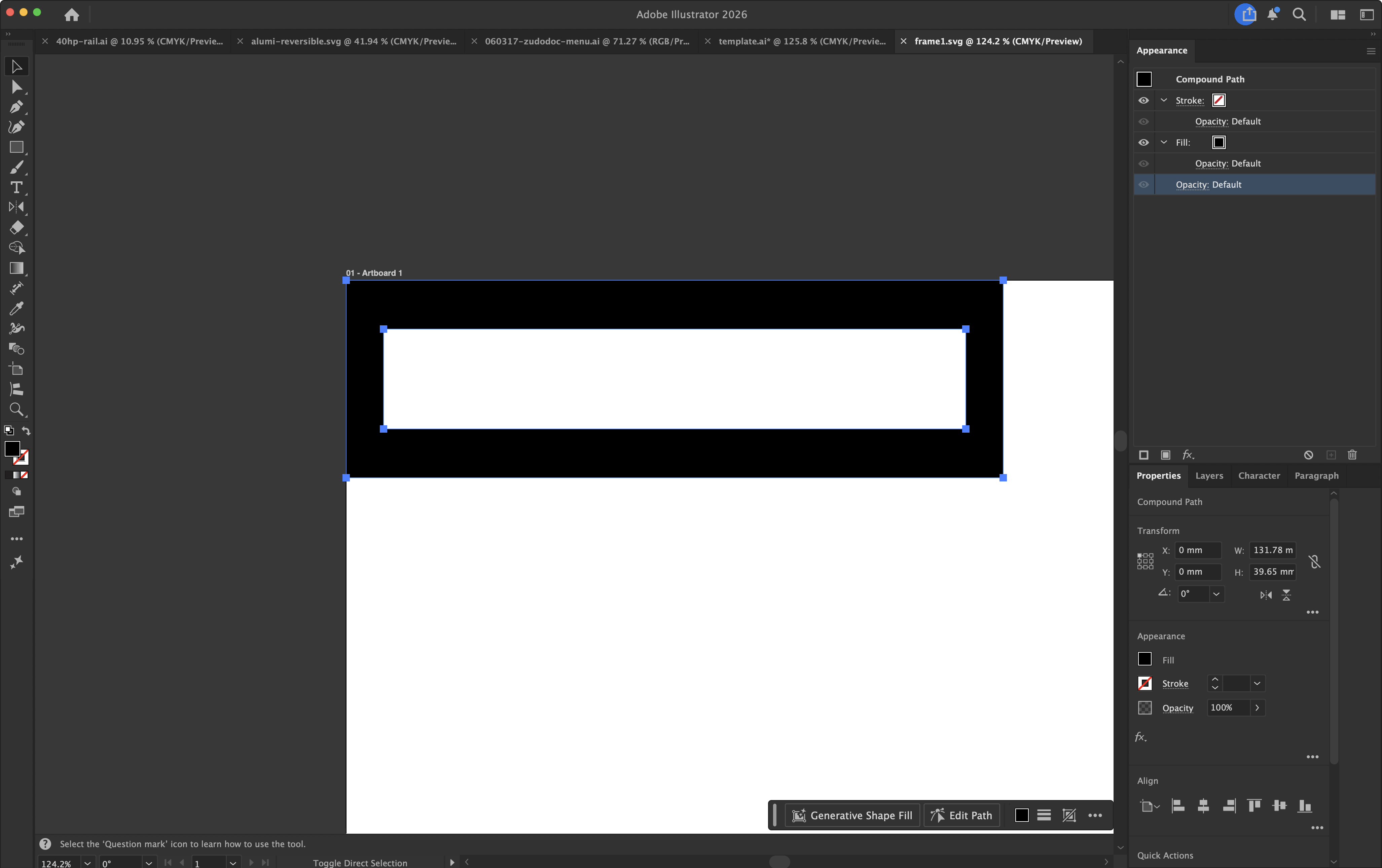Screen dimensions: 1382x868
Task: Toggle the constrain proportions link for width and height
Action: [x=1314, y=562]
